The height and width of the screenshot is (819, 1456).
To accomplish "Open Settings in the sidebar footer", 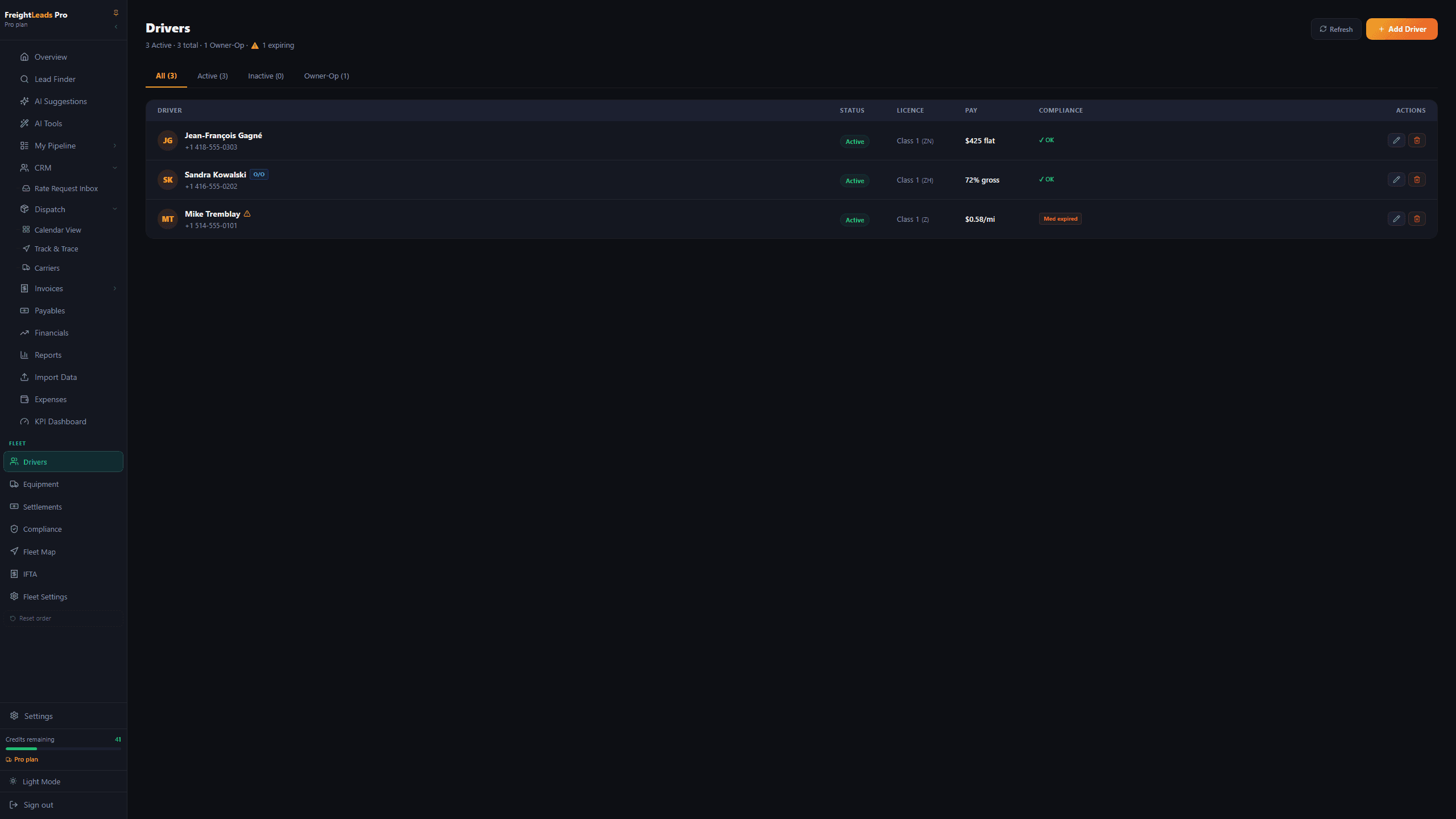I will [x=63, y=716].
